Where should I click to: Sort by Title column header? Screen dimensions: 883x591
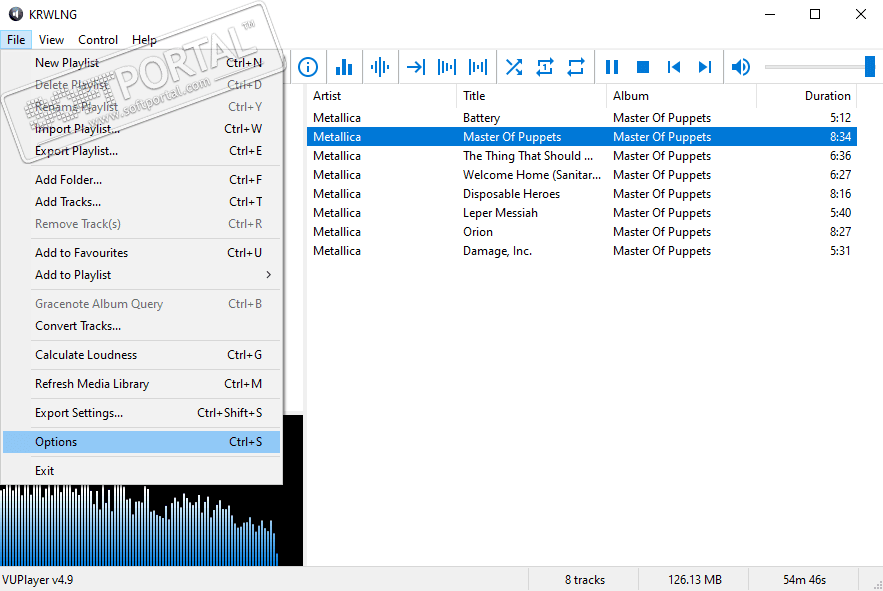pyautogui.click(x=531, y=96)
